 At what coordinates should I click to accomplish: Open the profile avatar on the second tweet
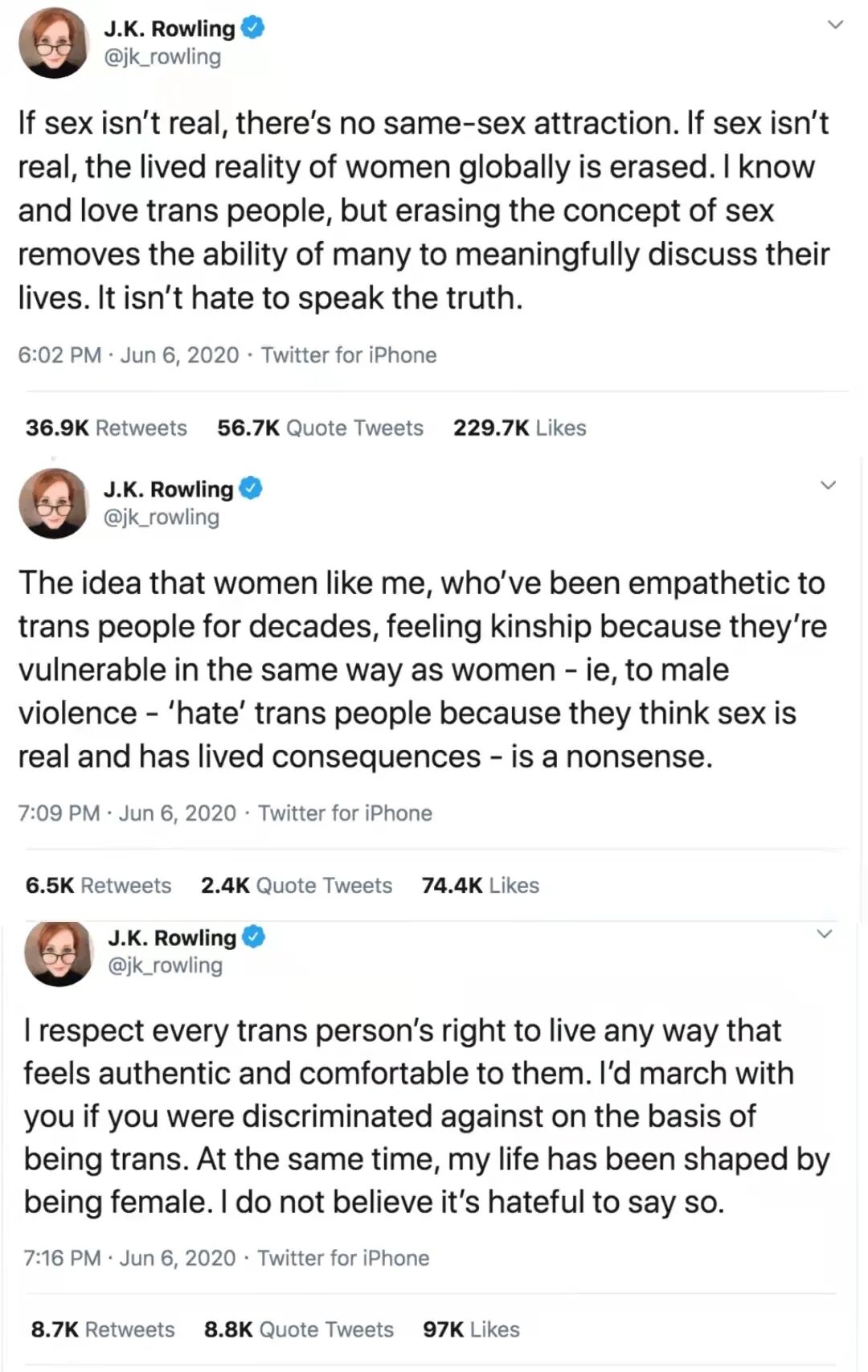(x=54, y=503)
